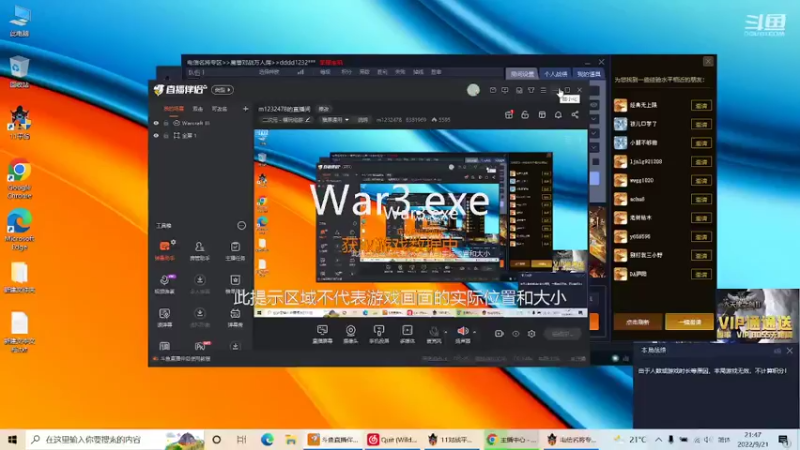The image size is (800, 450).
Task: Open Google Chrome desktop shortcut
Action: 19,179
